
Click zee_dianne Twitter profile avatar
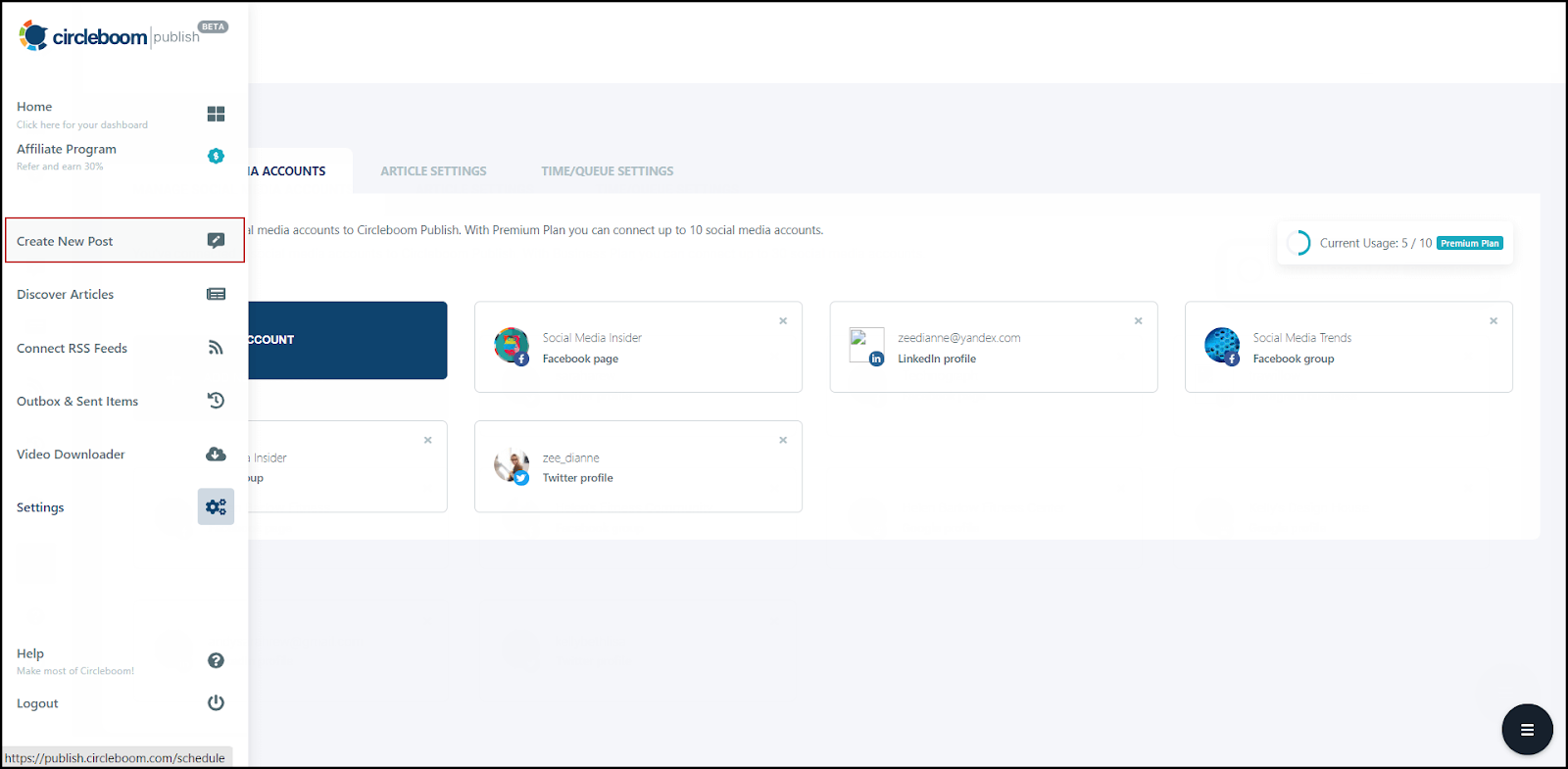click(512, 466)
